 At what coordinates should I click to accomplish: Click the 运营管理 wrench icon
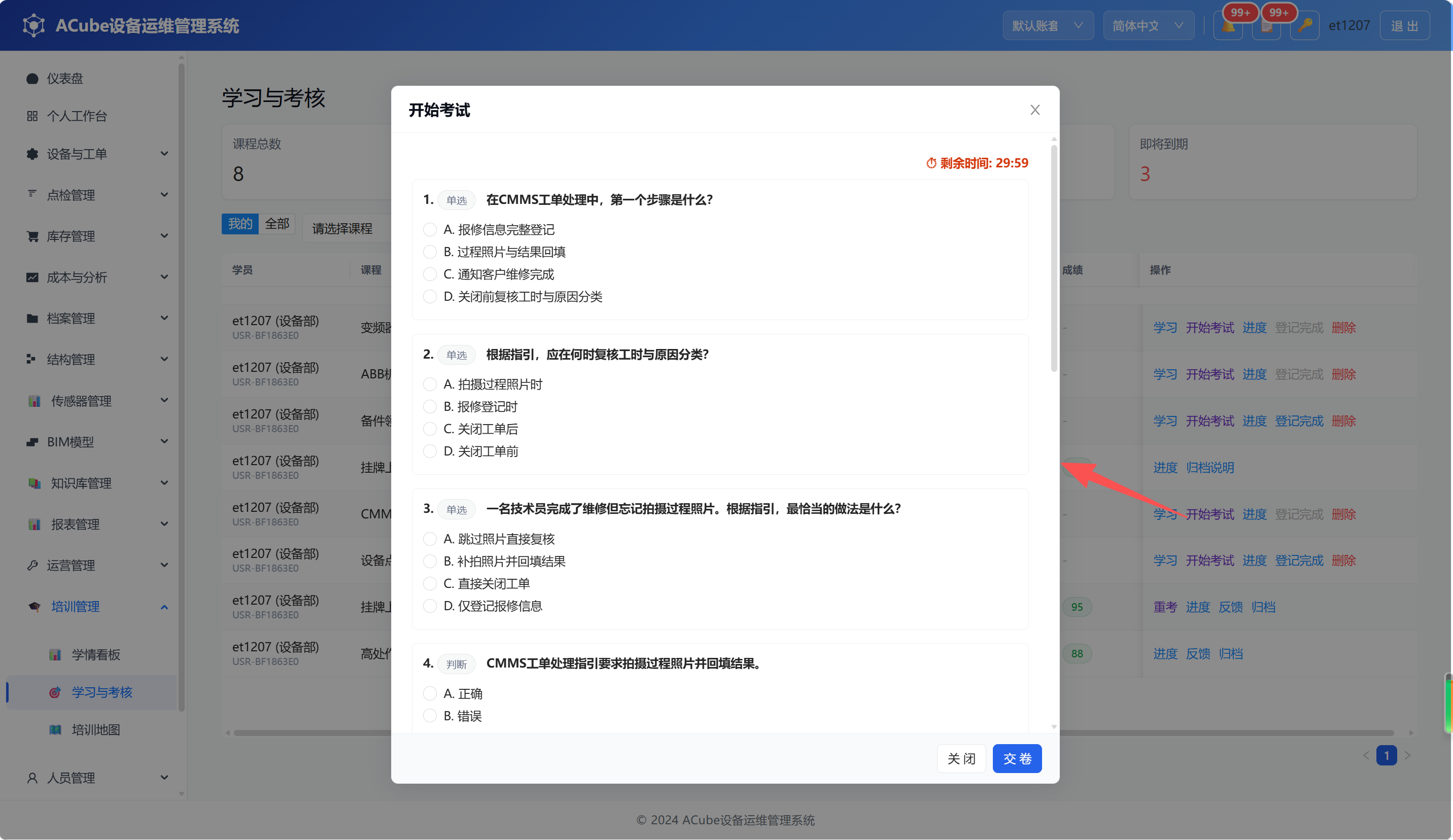tap(32, 565)
